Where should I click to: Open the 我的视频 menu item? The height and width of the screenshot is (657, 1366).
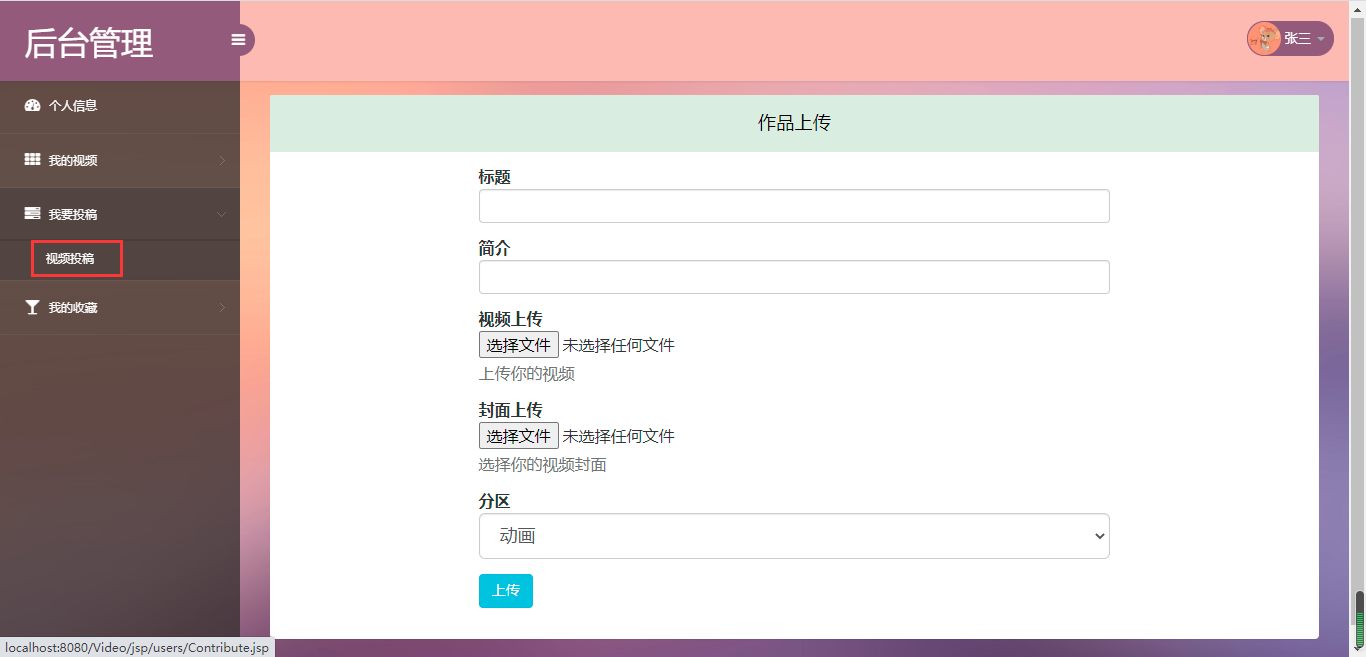pyautogui.click(x=120, y=160)
